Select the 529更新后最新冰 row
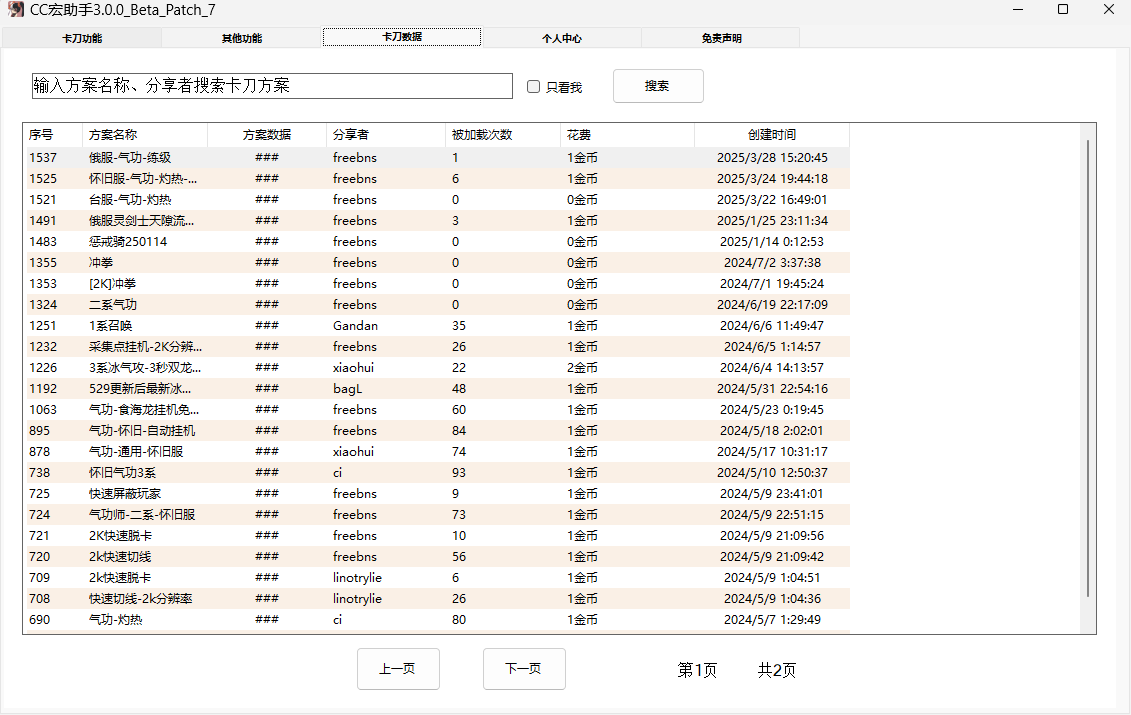Image resolution: width=1131 pixels, height=715 pixels. [438, 388]
